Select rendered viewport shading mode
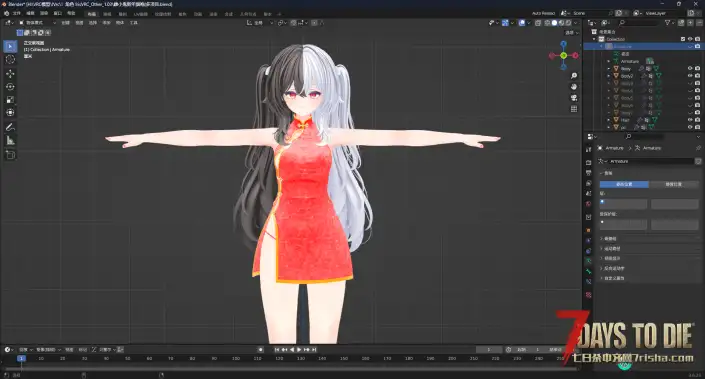705x379 pixels. click(568, 22)
